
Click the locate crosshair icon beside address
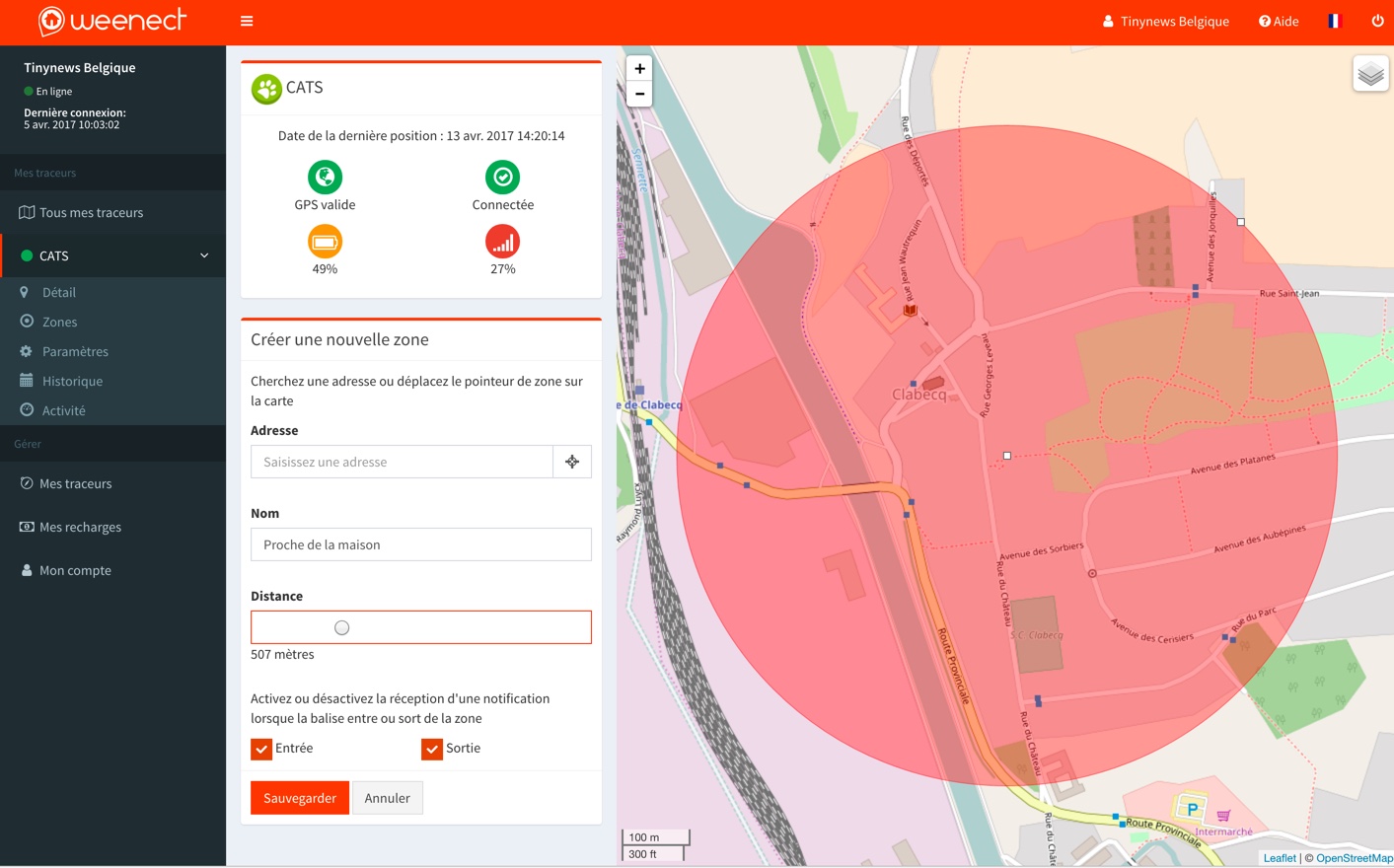[572, 462]
